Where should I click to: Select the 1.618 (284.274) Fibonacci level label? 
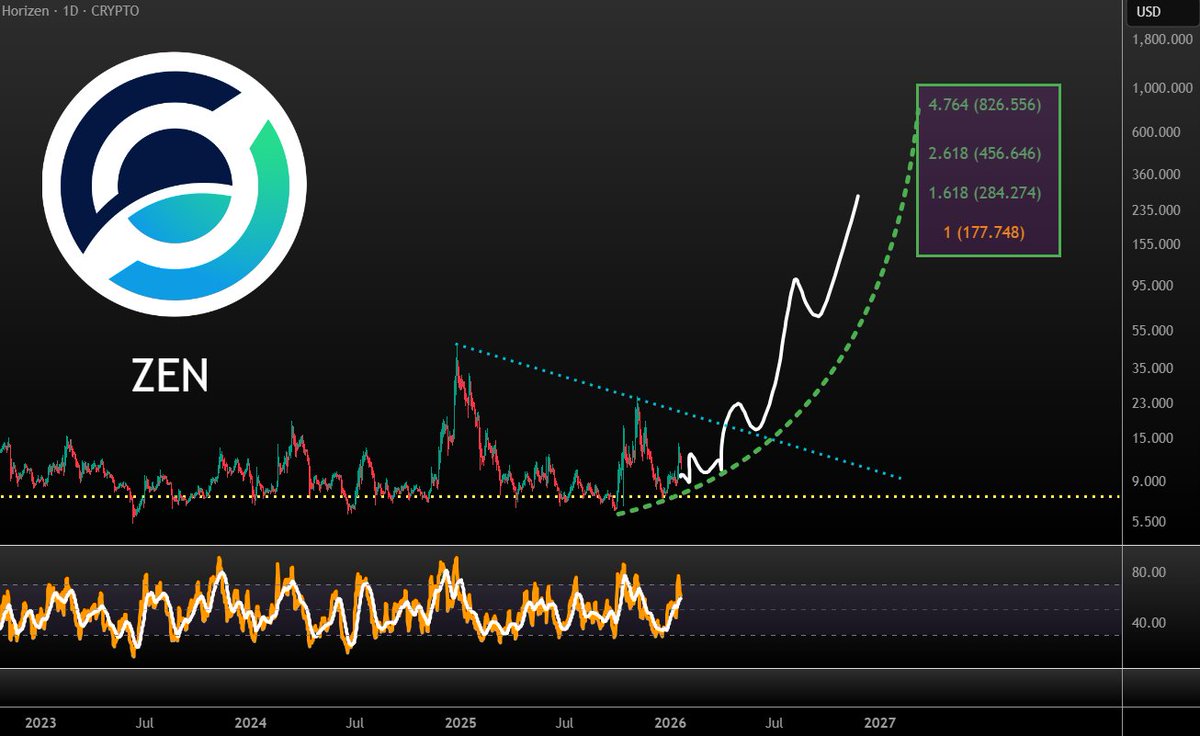pyautogui.click(x=985, y=193)
